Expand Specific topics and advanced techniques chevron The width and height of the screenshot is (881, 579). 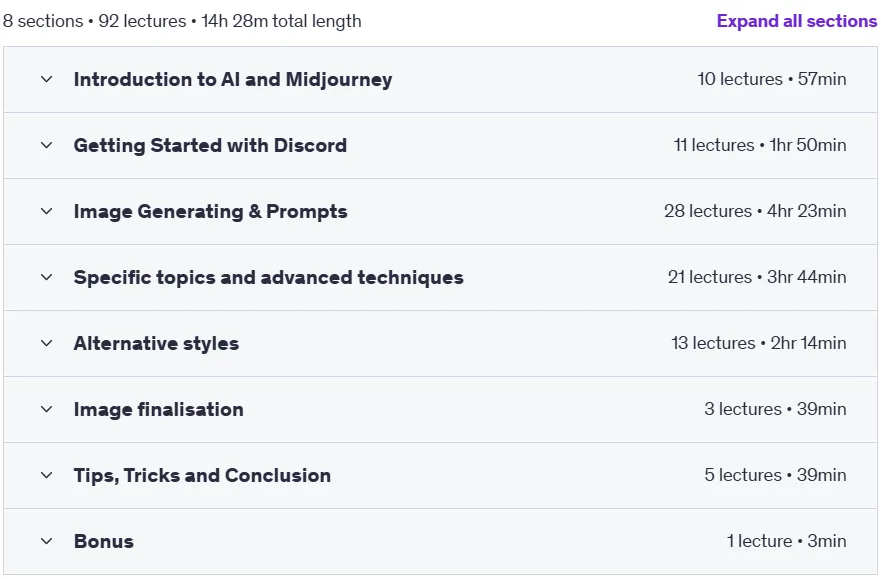click(x=47, y=277)
